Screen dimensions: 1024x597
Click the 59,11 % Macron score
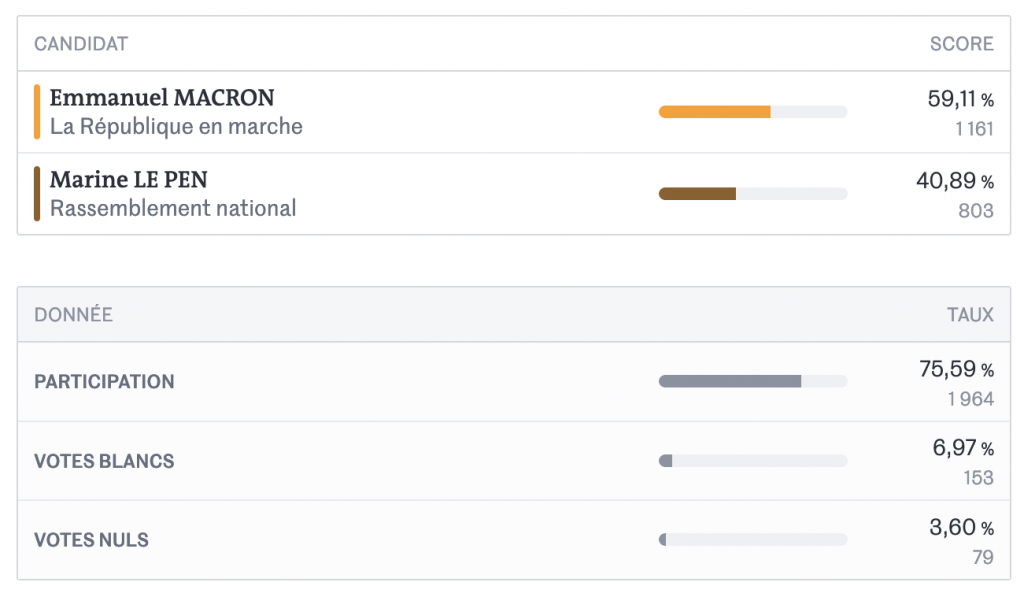pyautogui.click(x=961, y=99)
